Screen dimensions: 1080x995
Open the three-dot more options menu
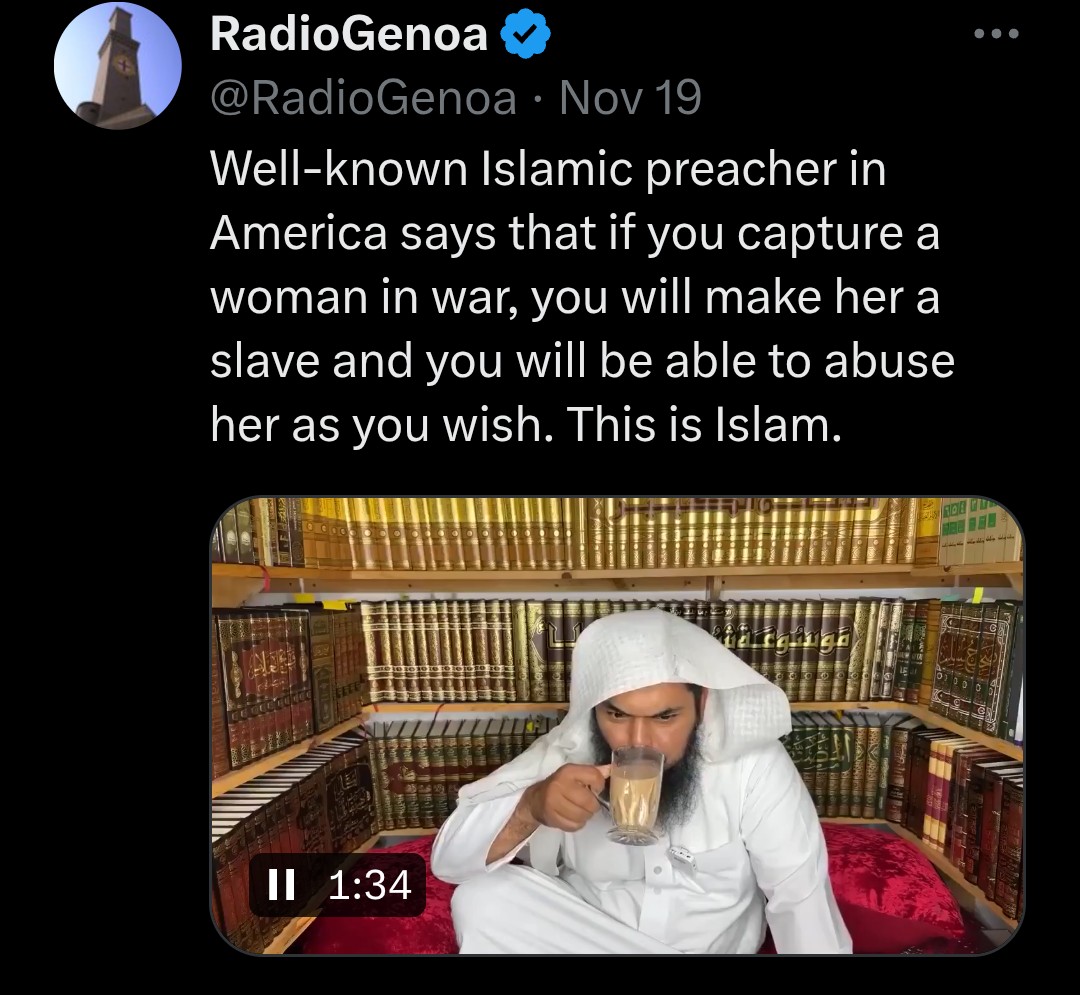[997, 33]
